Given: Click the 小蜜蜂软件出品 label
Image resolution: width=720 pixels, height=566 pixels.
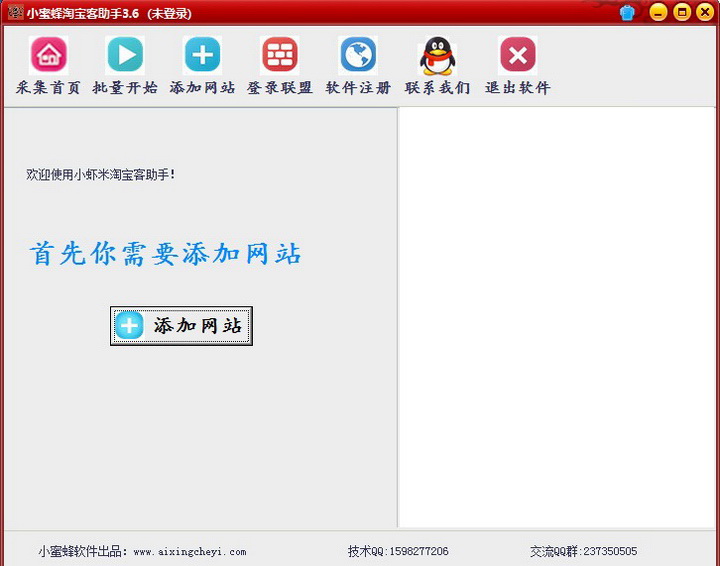Looking at the screenshot, I should (83, 551).
